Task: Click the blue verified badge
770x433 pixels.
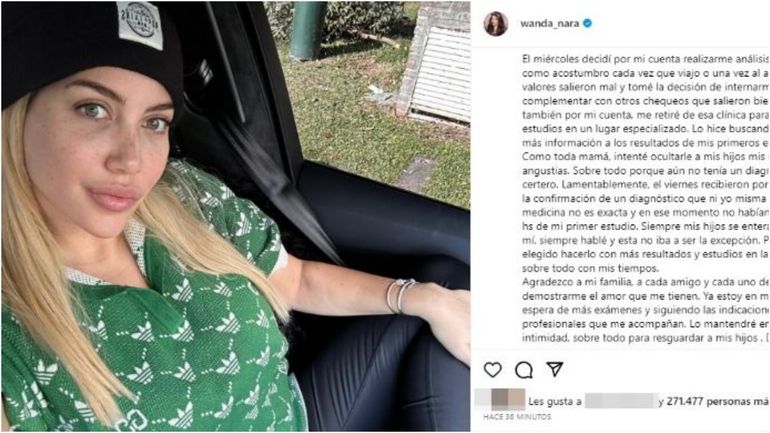Action: coord(587,23)
